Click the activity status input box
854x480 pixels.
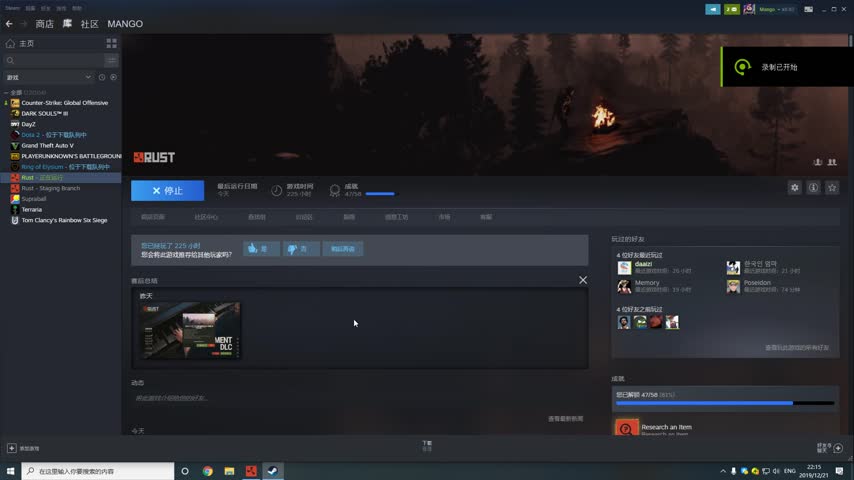coord(359,398)
